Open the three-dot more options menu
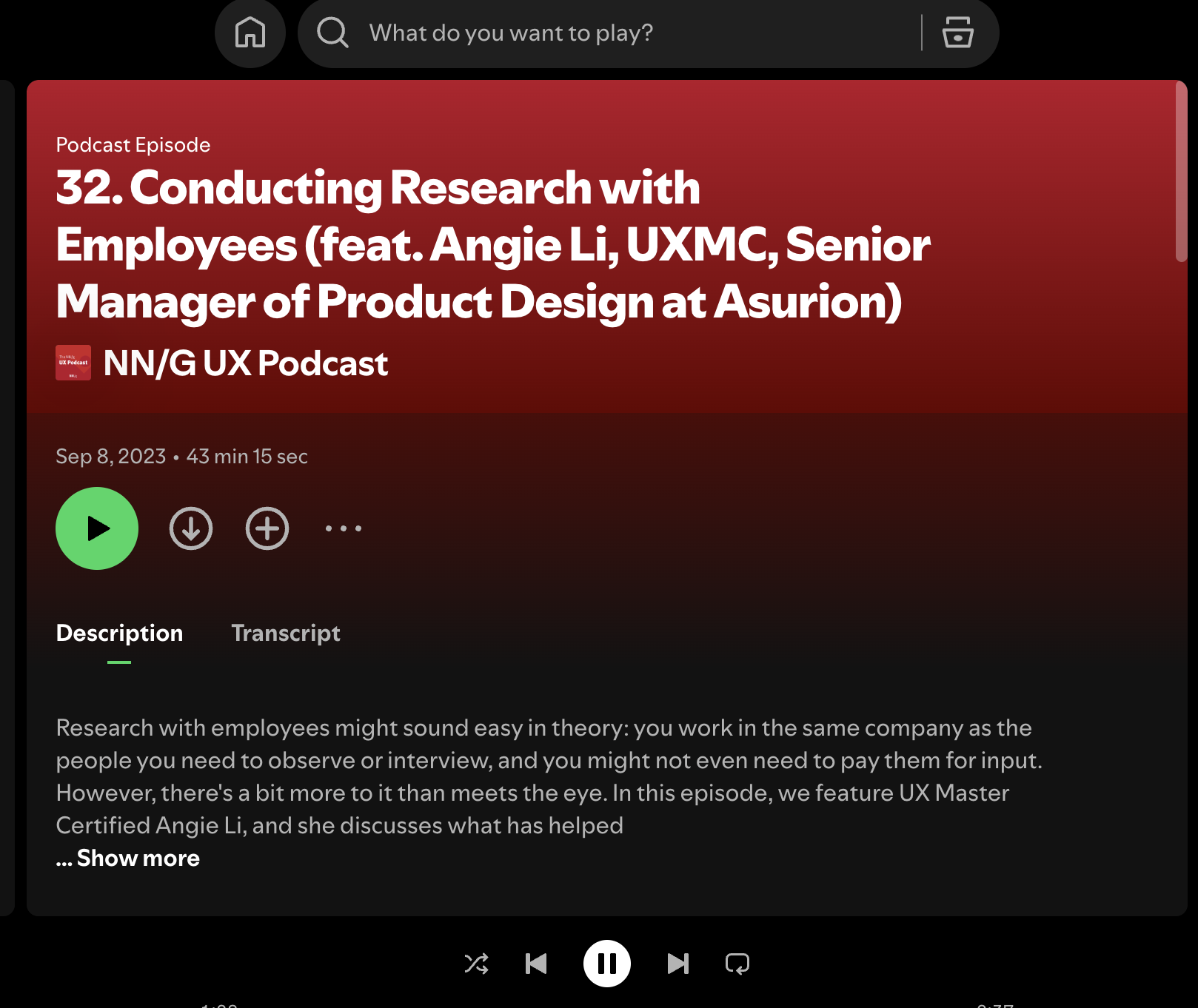1198x1008 pixels. click(344, 528)
